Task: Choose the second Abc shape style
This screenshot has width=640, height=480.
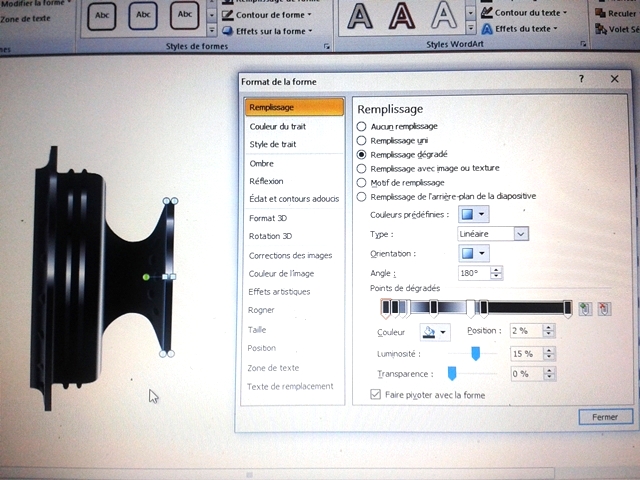Action: pyautogui.click(x=144, y=16)
